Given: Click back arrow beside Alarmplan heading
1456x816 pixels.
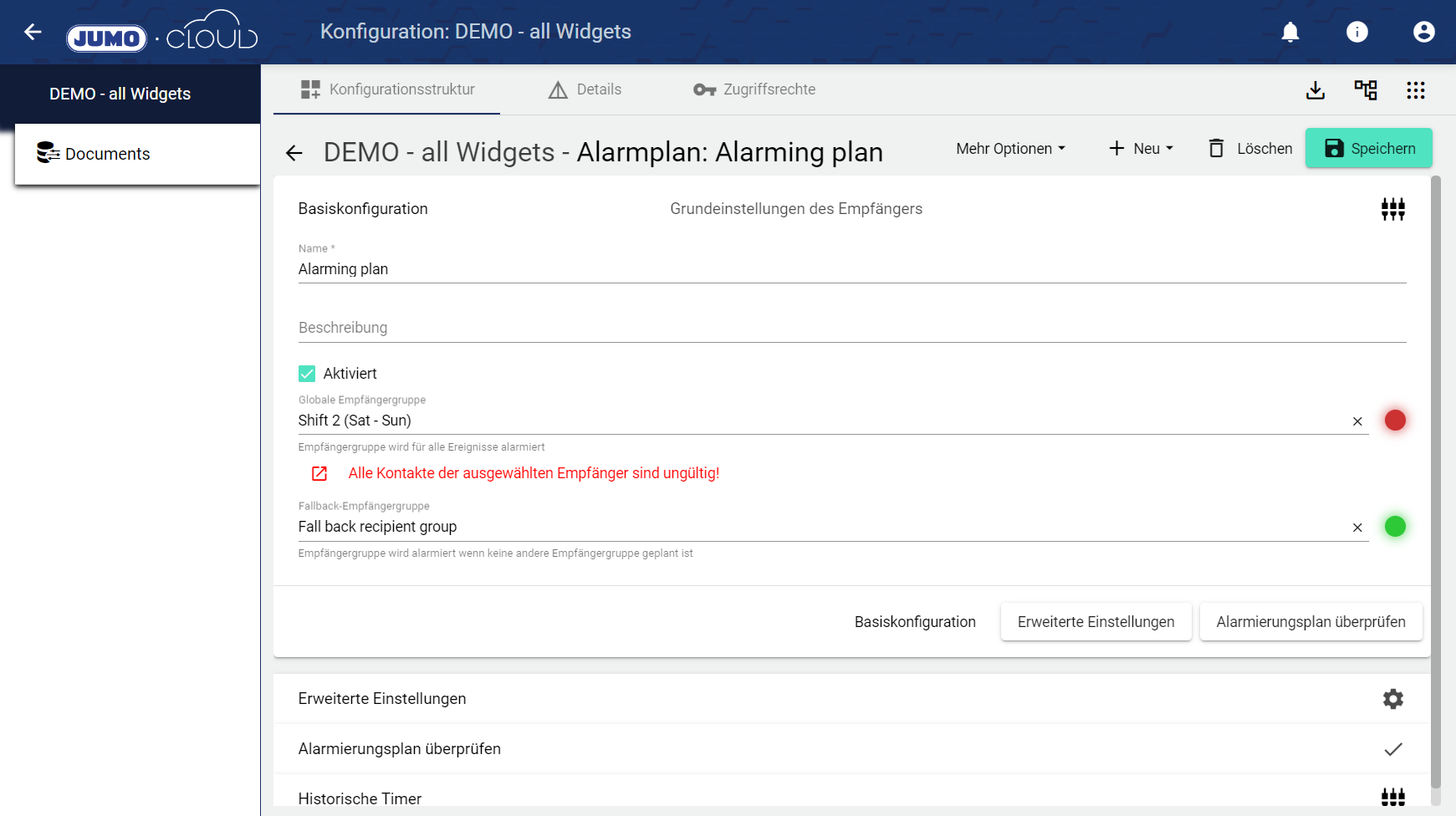Looking at the screenshot, I should coord(294,153).
